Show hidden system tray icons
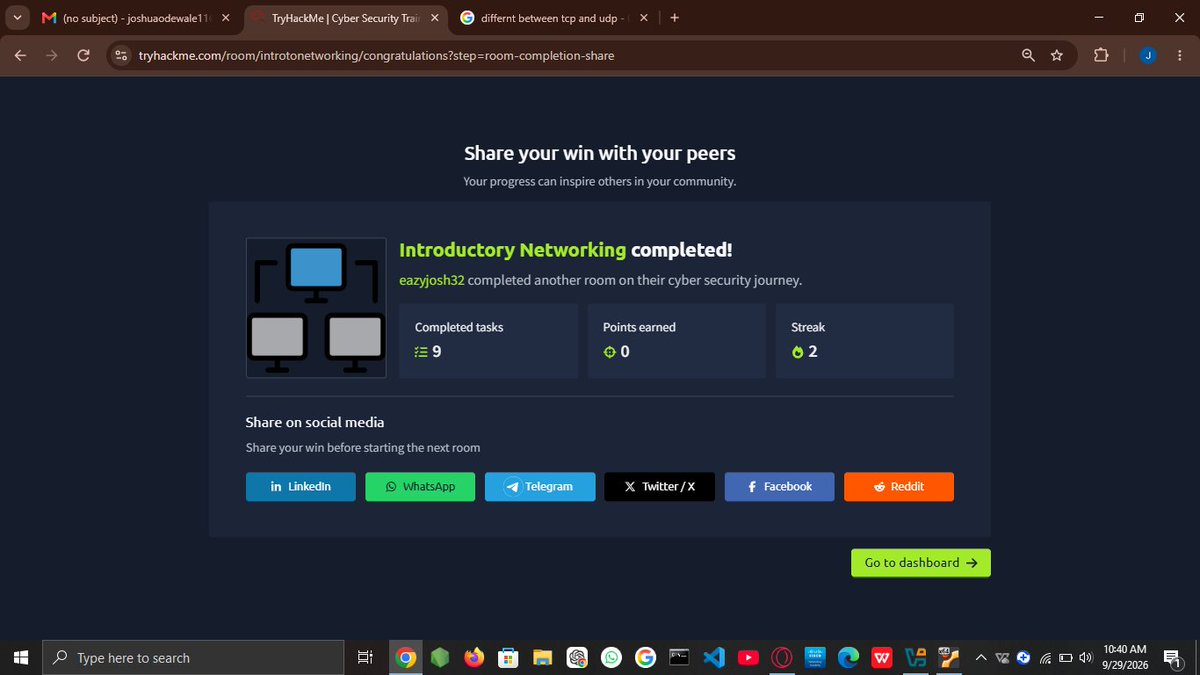 click(981, 657)
